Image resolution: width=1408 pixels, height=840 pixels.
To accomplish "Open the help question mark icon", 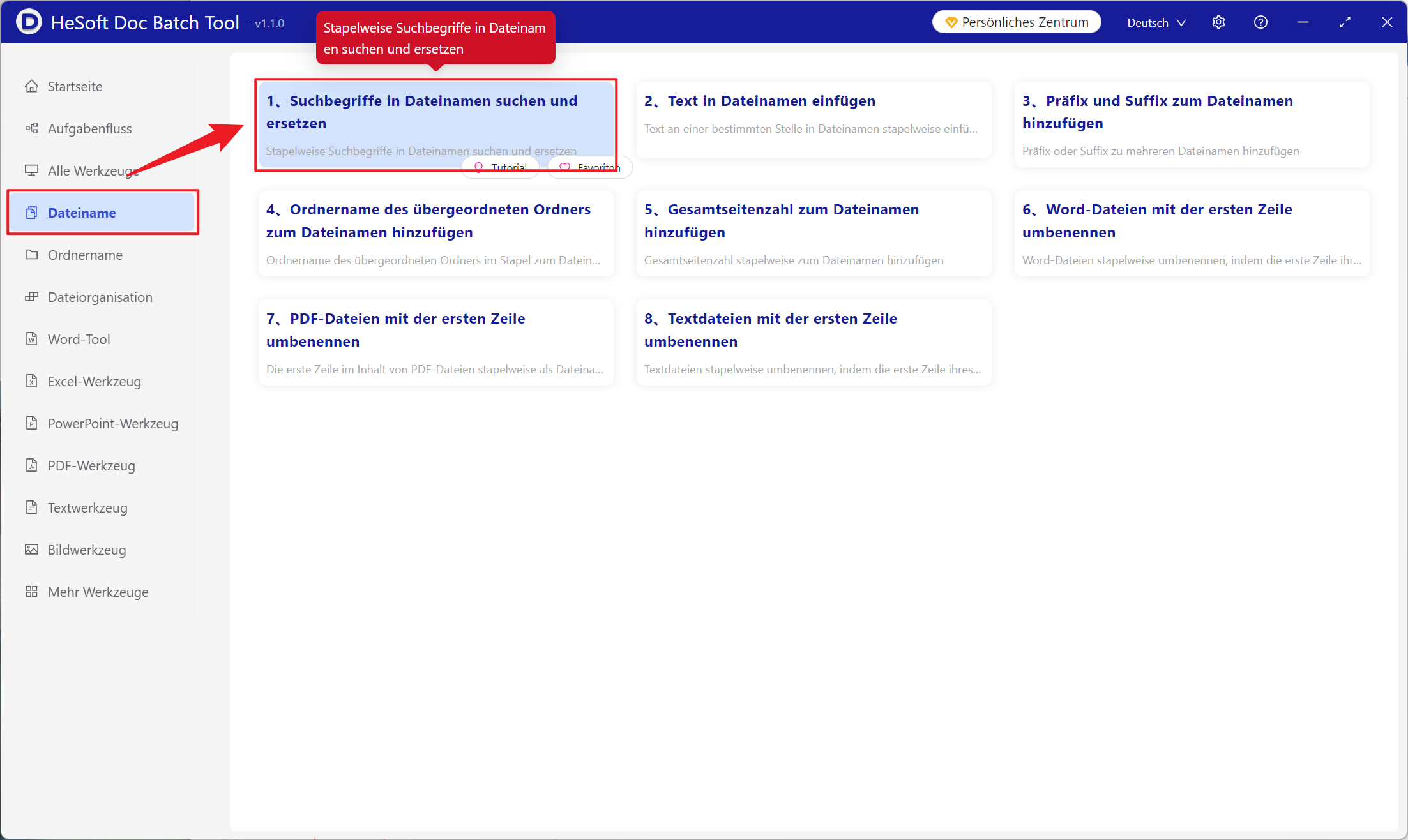I will (x=1260, y=22).
